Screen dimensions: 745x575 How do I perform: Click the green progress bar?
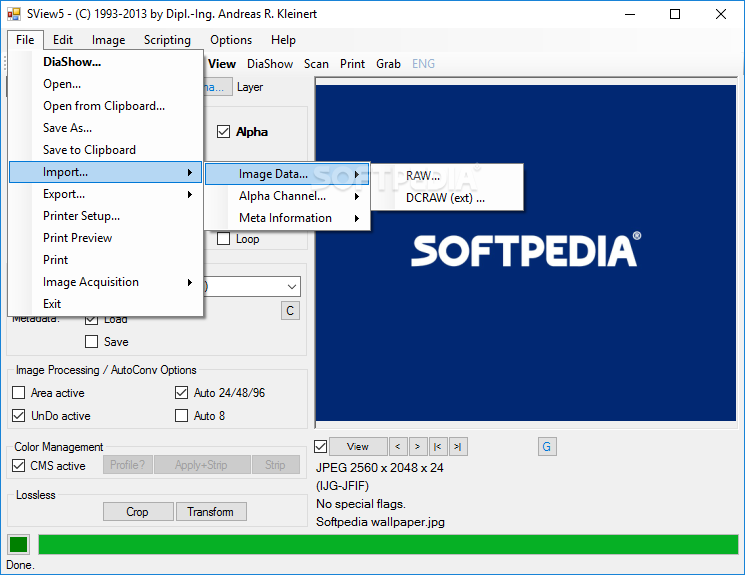[388, 545]
